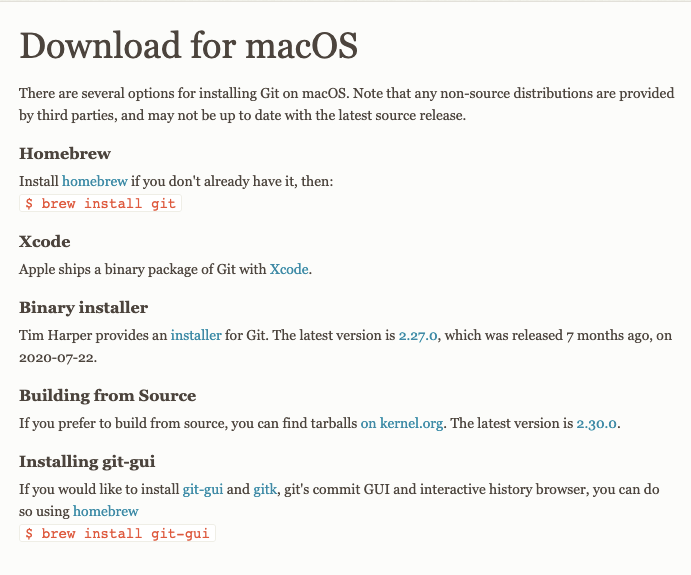Open the homebrew link under Homebrew section
The image size is (691, 575).
tap(95, 181)
